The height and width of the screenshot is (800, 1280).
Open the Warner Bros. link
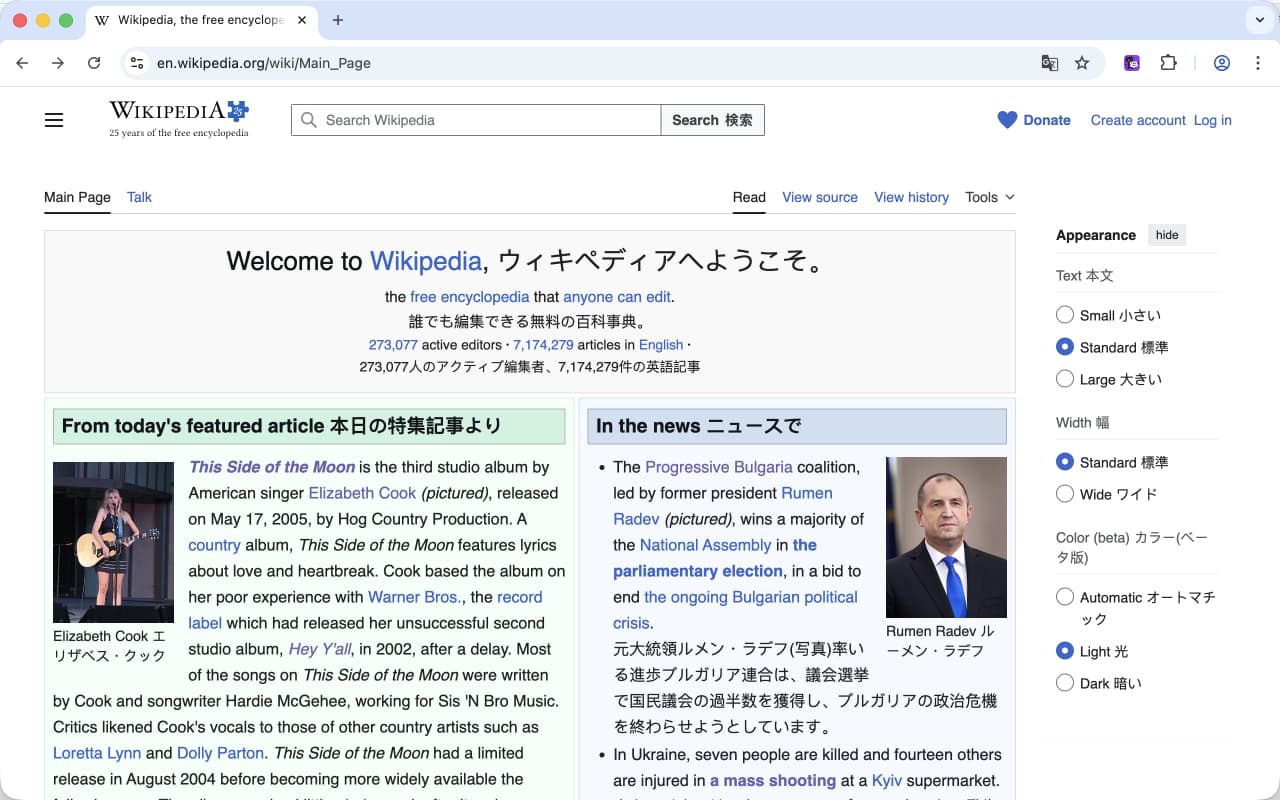[x=415, y=597]
